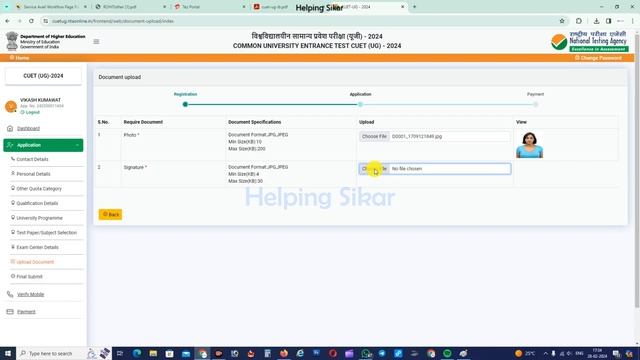Click the Payment progress step marker
The height and width of the screenshot is (360, 640).
point(536,104)
